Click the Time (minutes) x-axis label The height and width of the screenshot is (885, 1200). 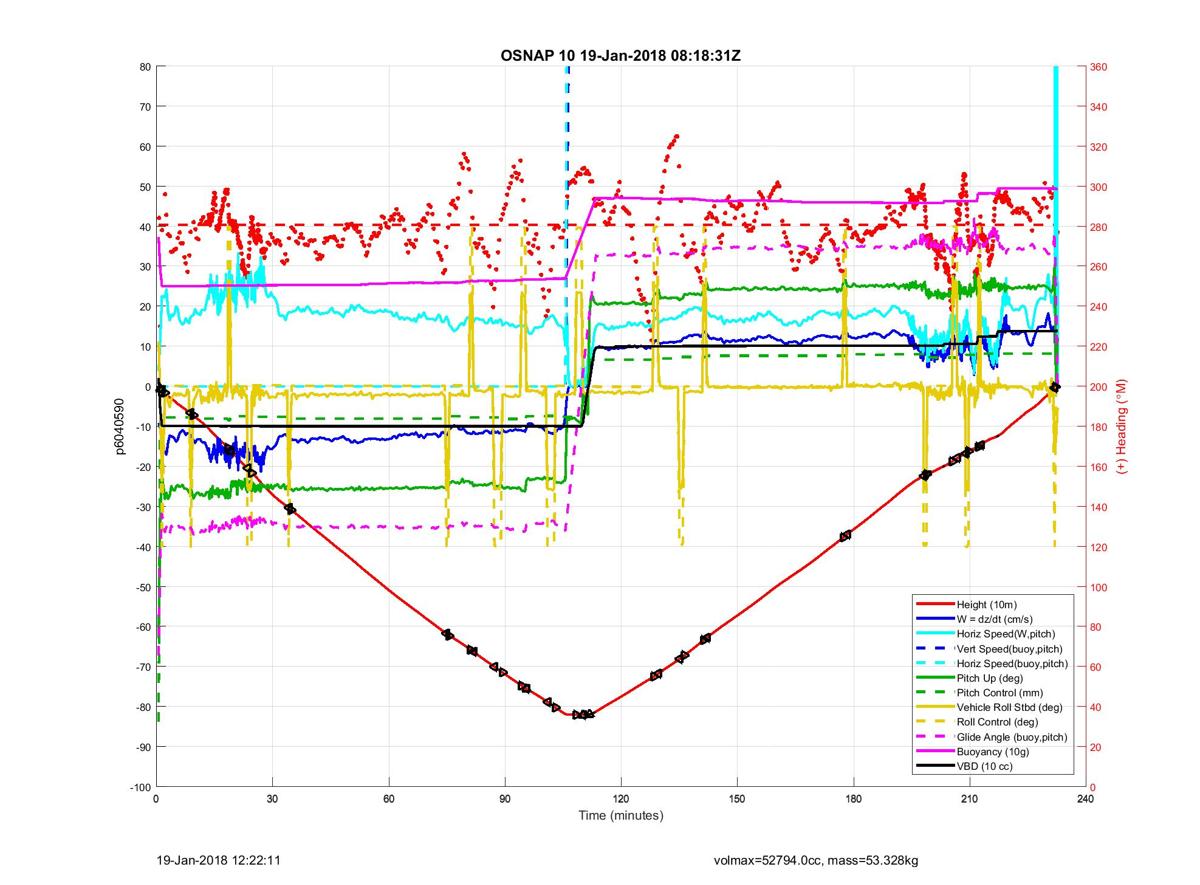(620, 816)
